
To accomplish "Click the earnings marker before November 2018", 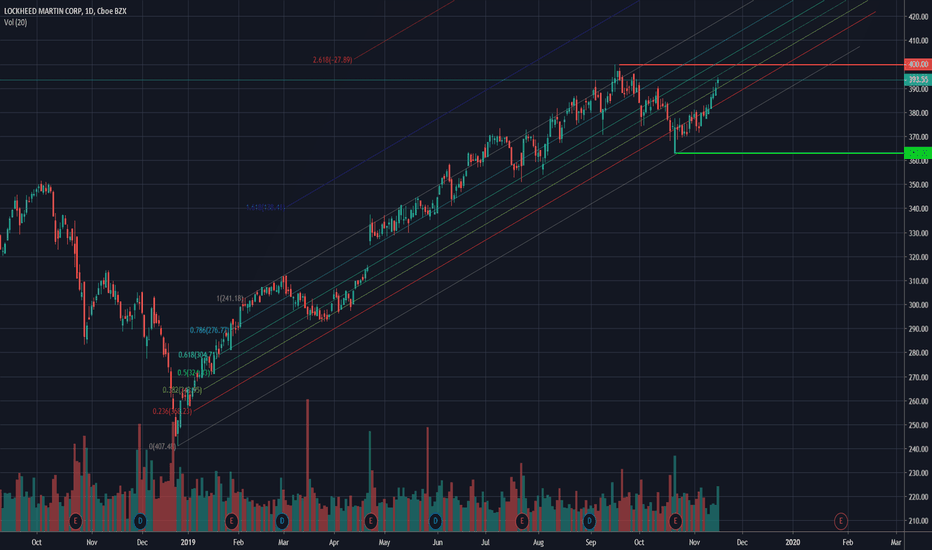I will point(75,521).
